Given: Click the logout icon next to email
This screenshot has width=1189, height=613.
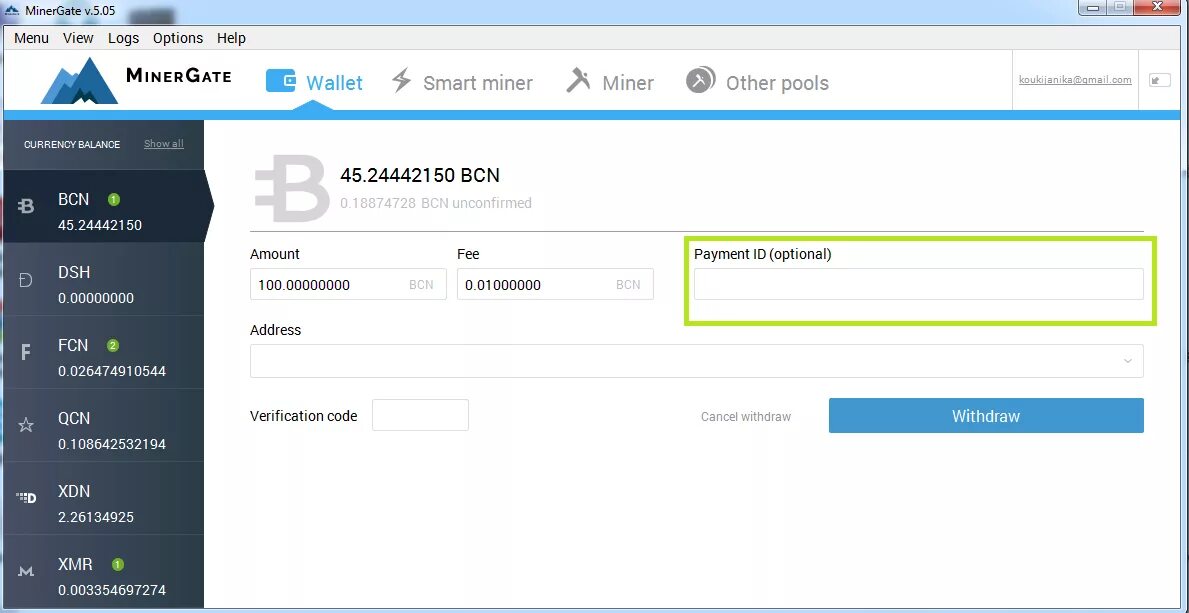Looking at the screenshot, I should (1160, 80).
